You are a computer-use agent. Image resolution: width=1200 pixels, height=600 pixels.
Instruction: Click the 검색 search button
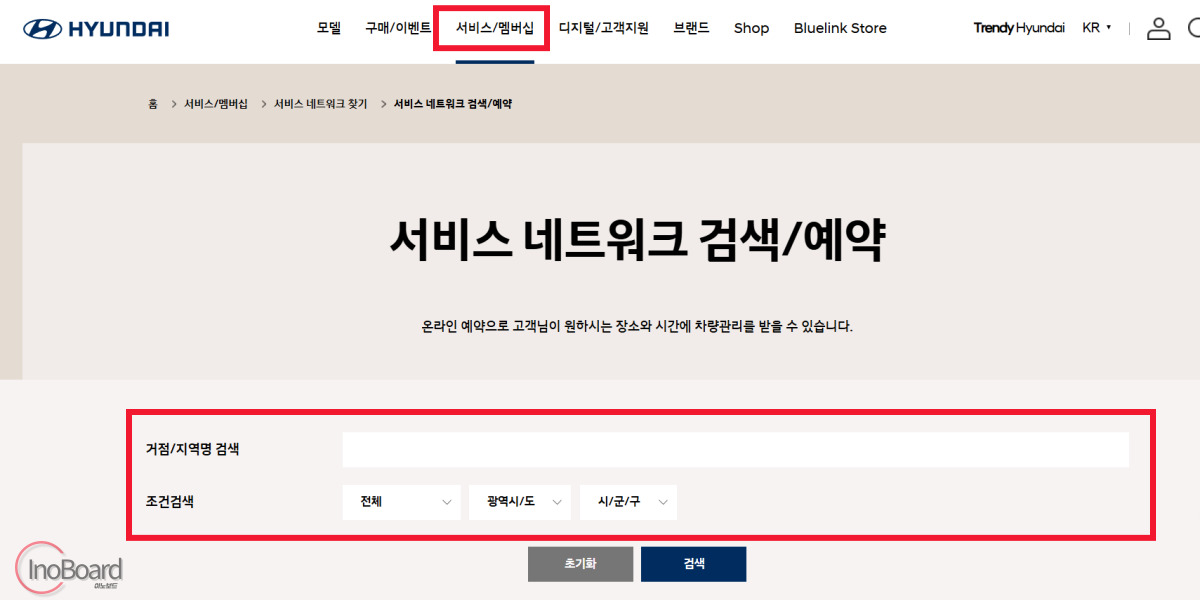tap(693, 564)
